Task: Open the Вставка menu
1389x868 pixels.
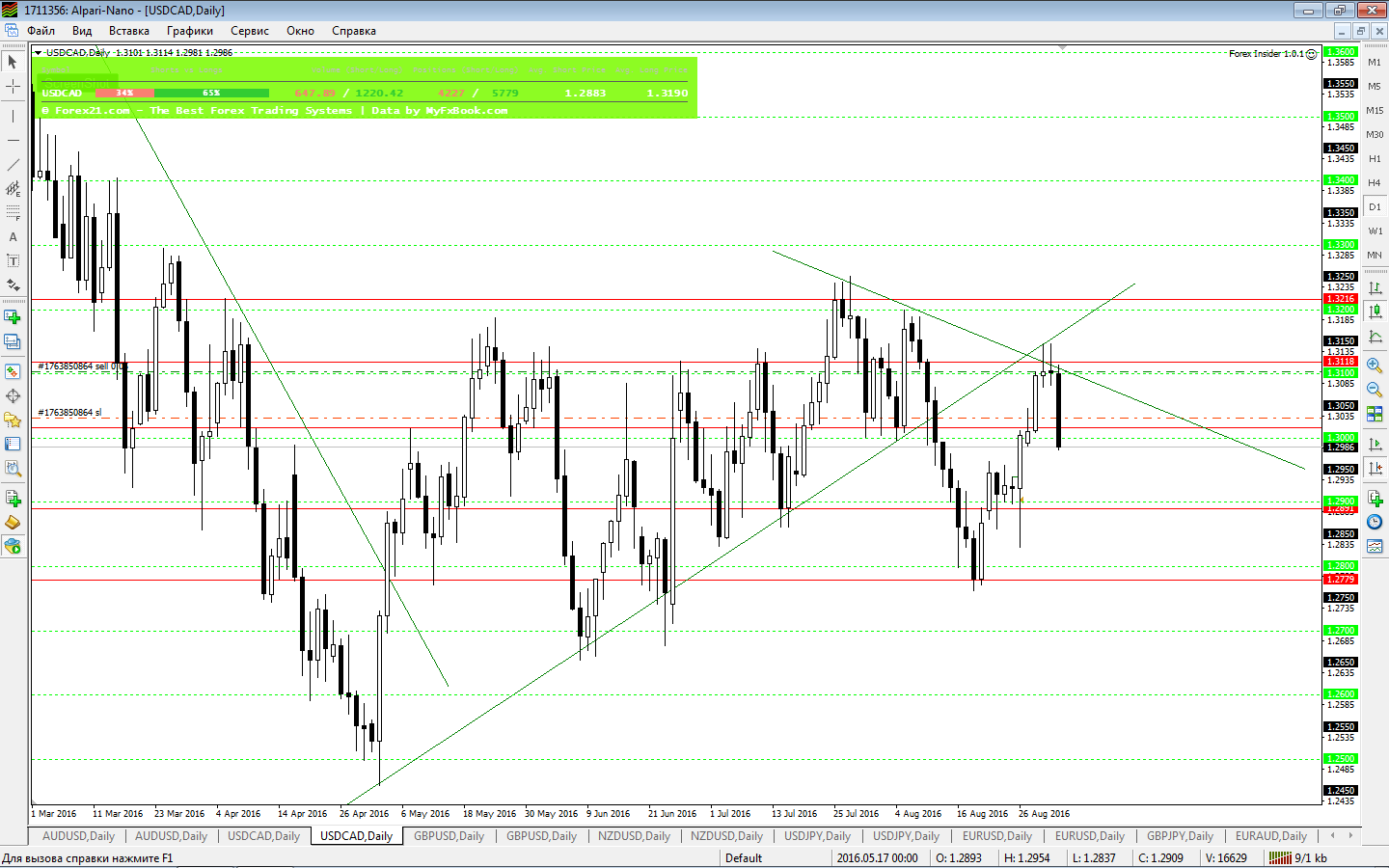Action: pyautogui.click(x=129, y=31)
